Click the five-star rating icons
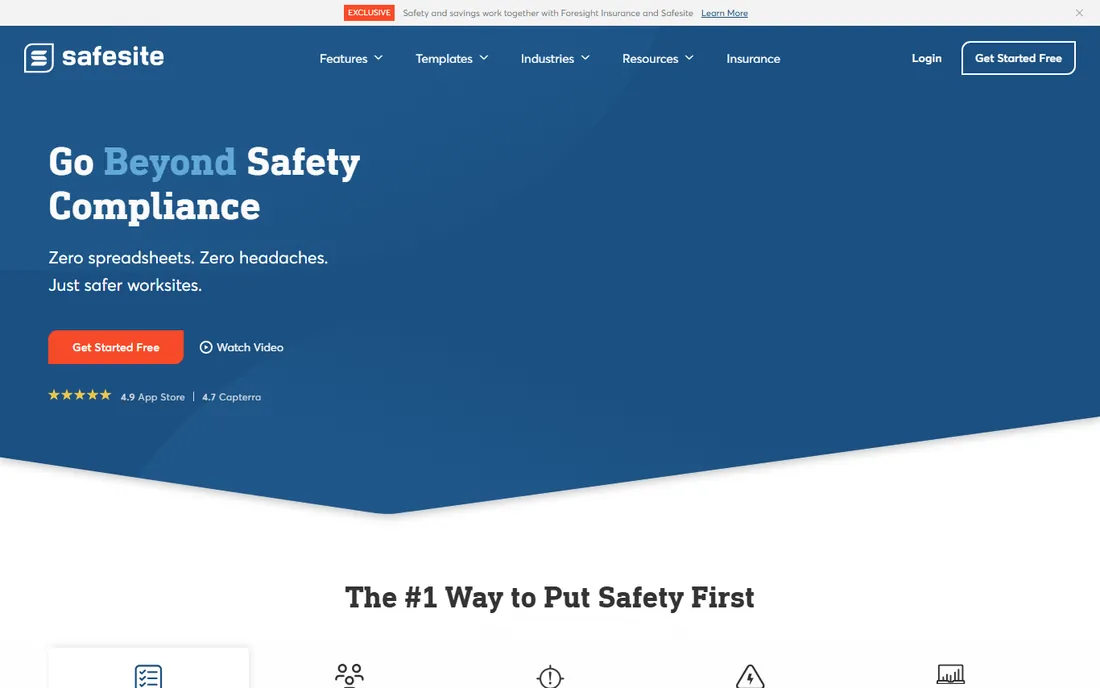The height and width of the screenshot is (688, 1100). (x=79, y=395)
